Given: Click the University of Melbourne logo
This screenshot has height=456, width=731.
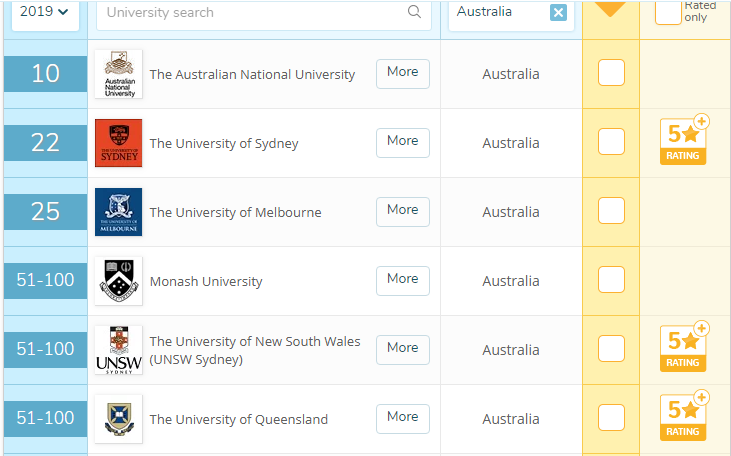Looking at the screenshot, I should tap(118, 212).
